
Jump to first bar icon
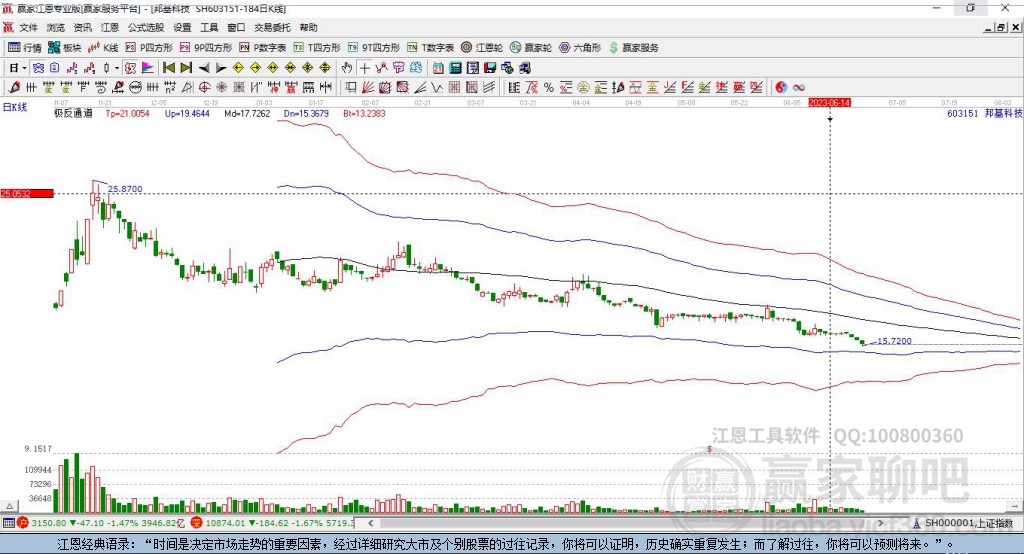168,68
